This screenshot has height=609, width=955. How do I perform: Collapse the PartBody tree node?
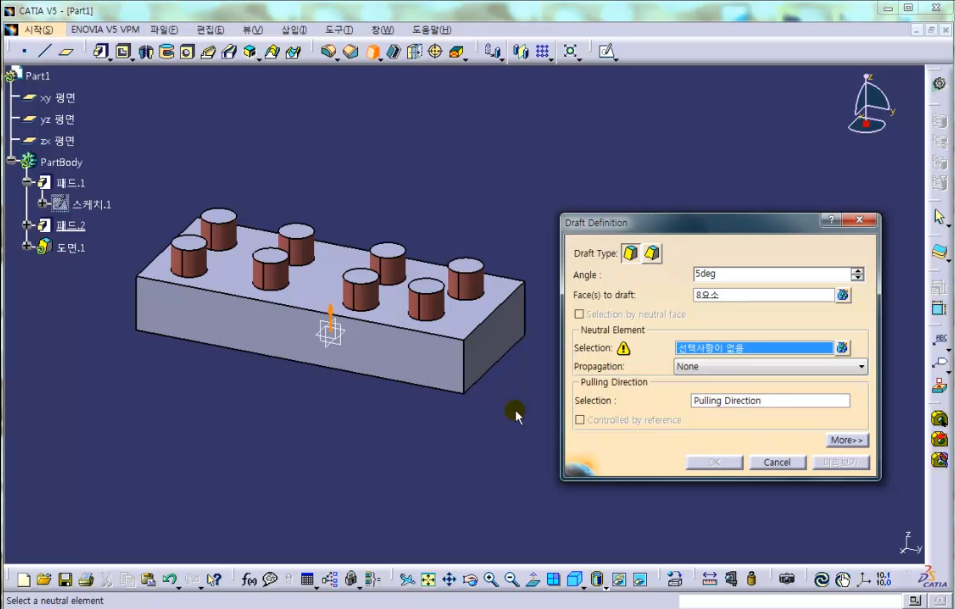[x=11, y=161]
